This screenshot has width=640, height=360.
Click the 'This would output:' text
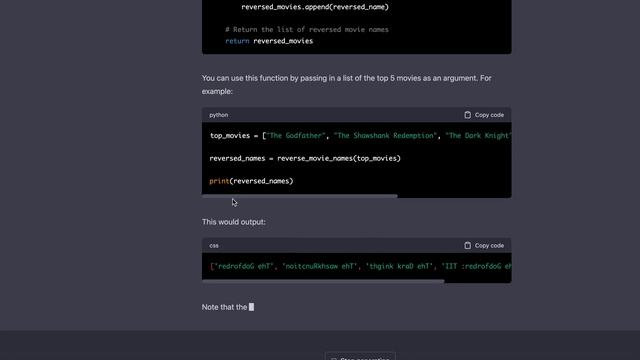233,222
